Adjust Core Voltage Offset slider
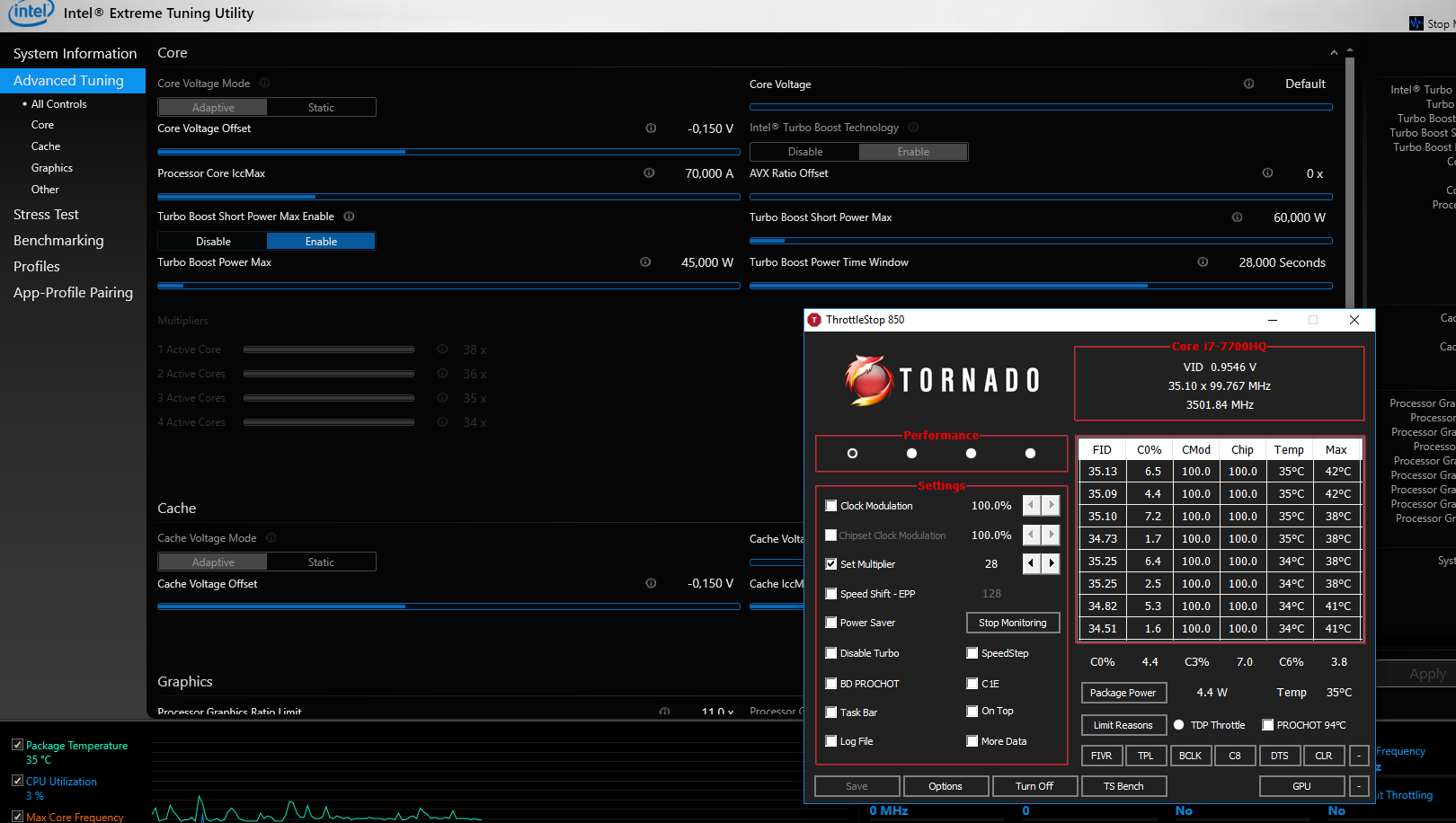 tap(448, 152)
